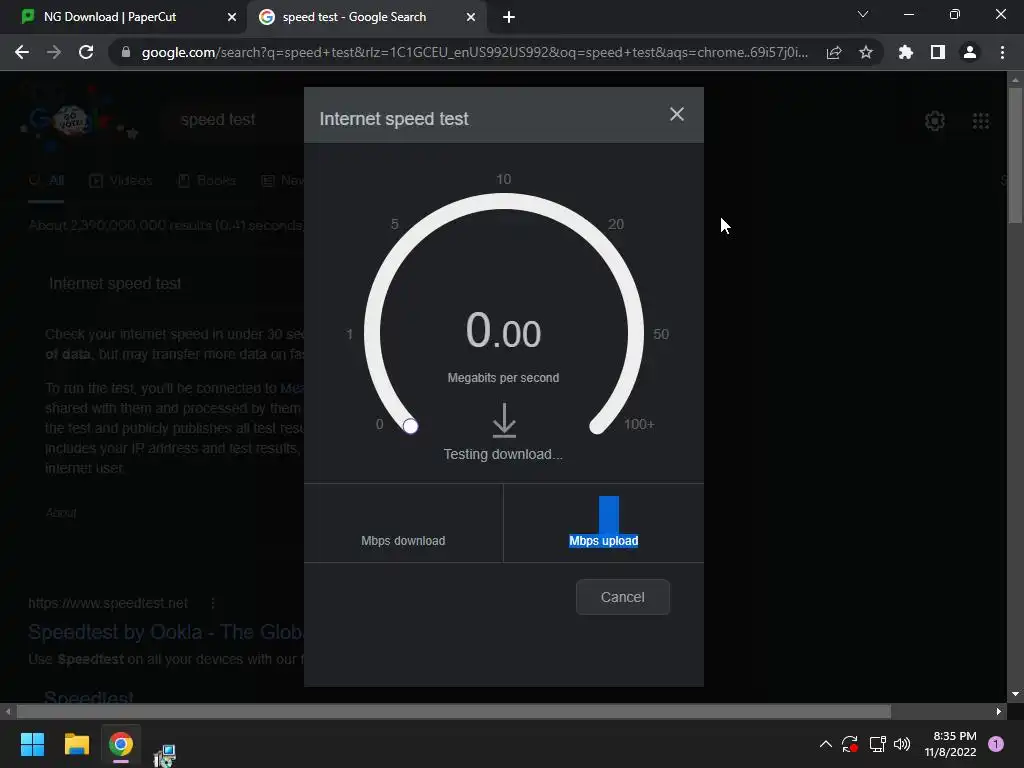Open the Speedtest by Ookla result link
This screenshot has height=768, width=1024.
tap(166, 632)
